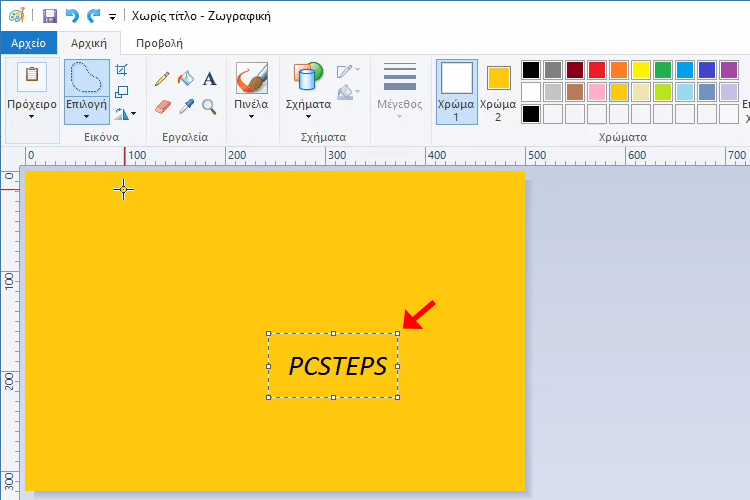Pick the blue-gray color swatch
The width and height of the screenshot is (750, 500).
point(707,92)
